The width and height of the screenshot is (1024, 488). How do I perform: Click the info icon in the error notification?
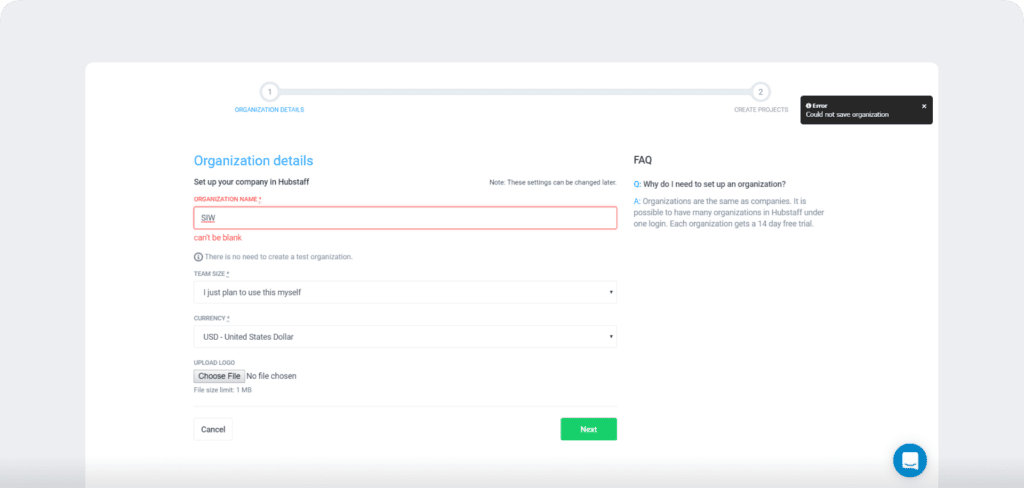(809, 105)
